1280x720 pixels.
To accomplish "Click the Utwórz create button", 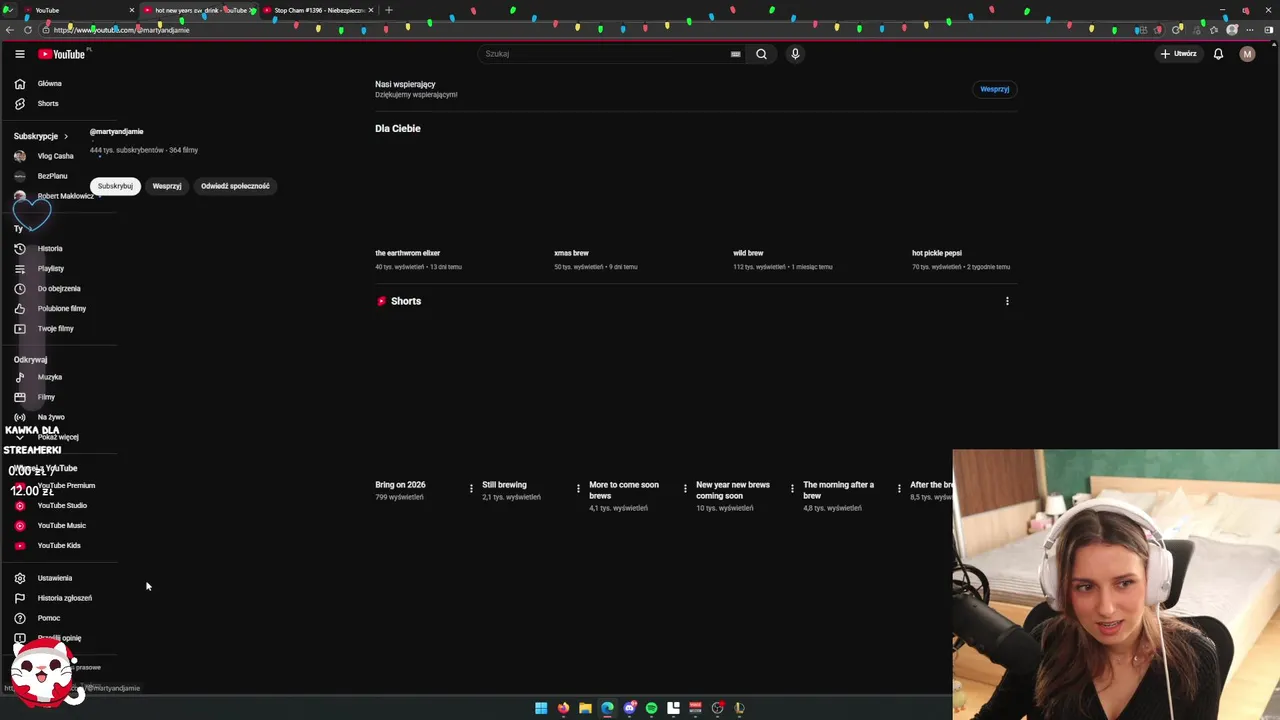I will (x=1179, y=54).
